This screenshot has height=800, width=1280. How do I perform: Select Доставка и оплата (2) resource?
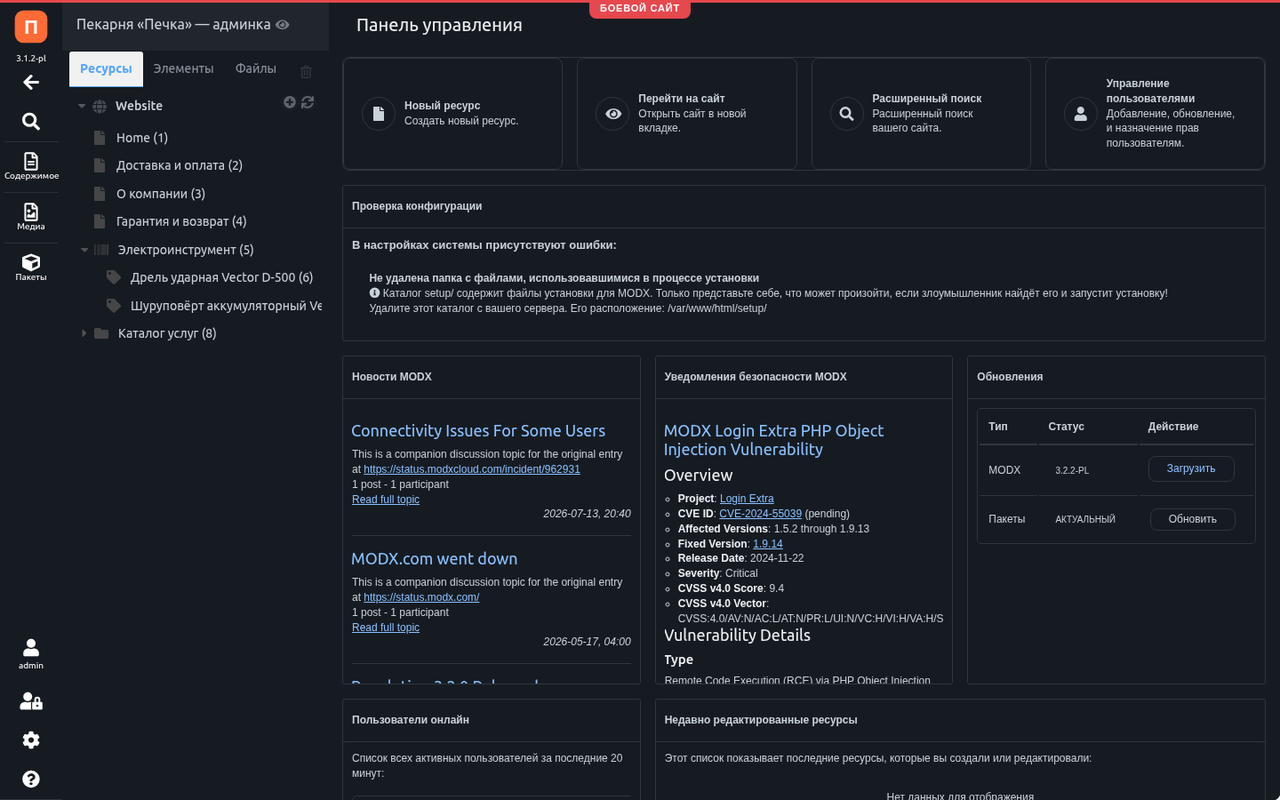[x=179, y=165]
